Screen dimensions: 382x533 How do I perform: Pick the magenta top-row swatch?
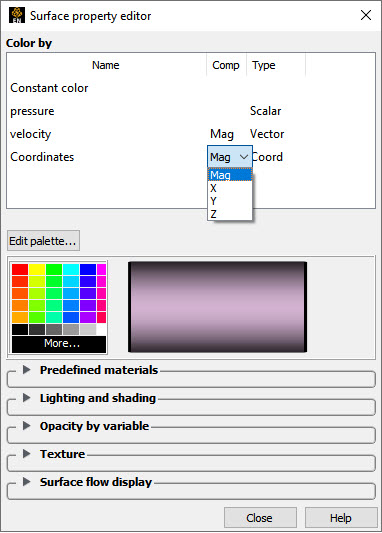tap(102, 269)
